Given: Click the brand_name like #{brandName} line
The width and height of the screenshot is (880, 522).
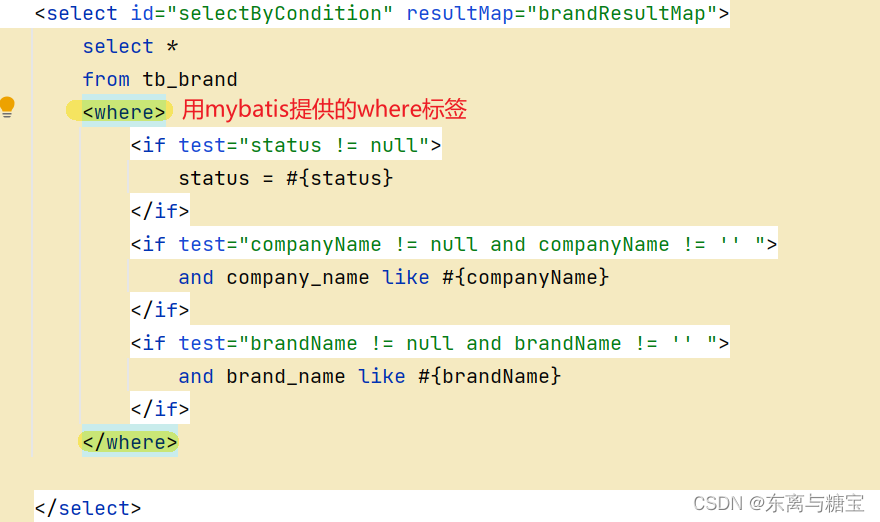Looking at the screenshot, I should (369, 376).
